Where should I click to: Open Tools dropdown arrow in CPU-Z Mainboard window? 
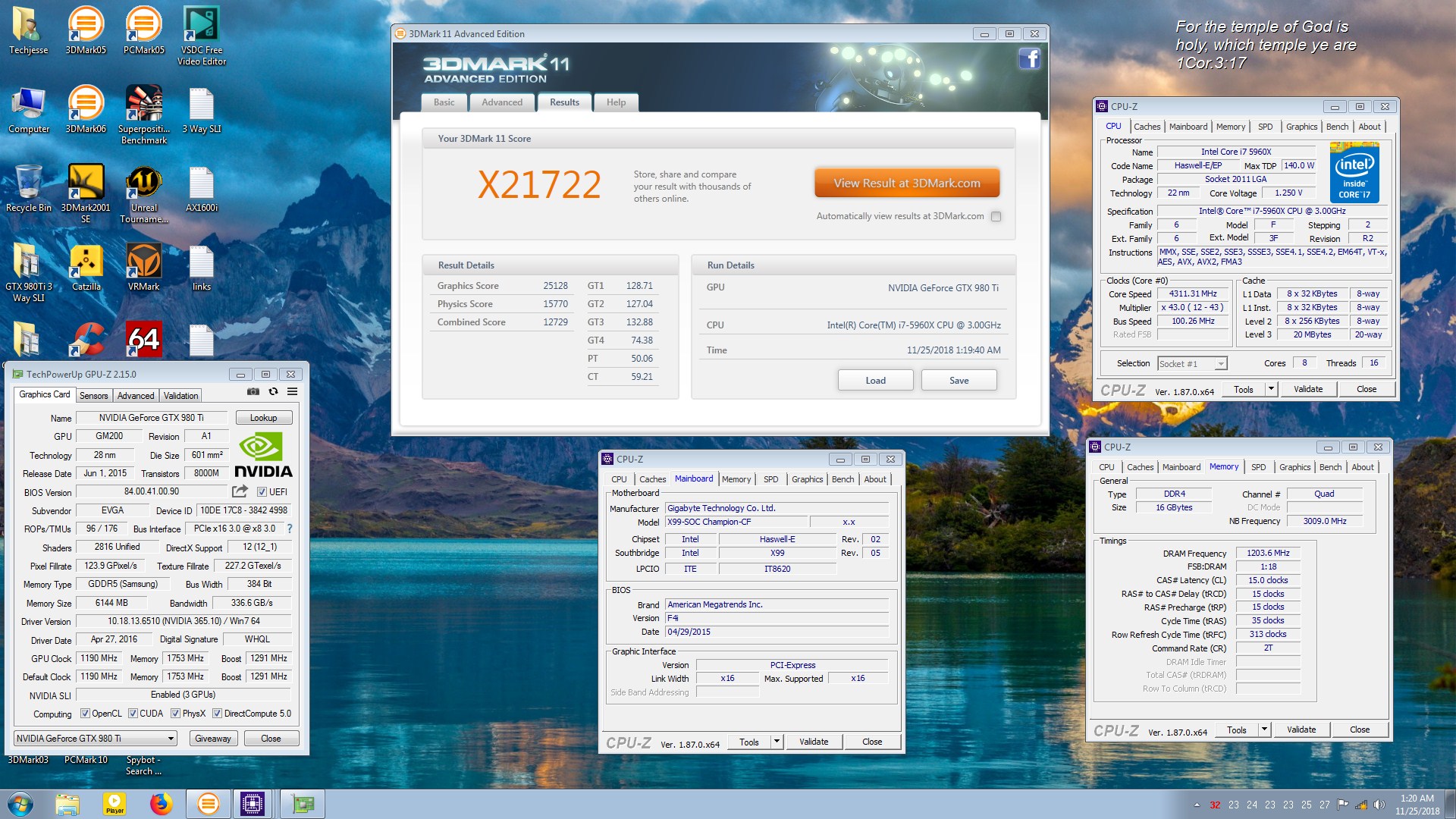(x=777, y=742)
